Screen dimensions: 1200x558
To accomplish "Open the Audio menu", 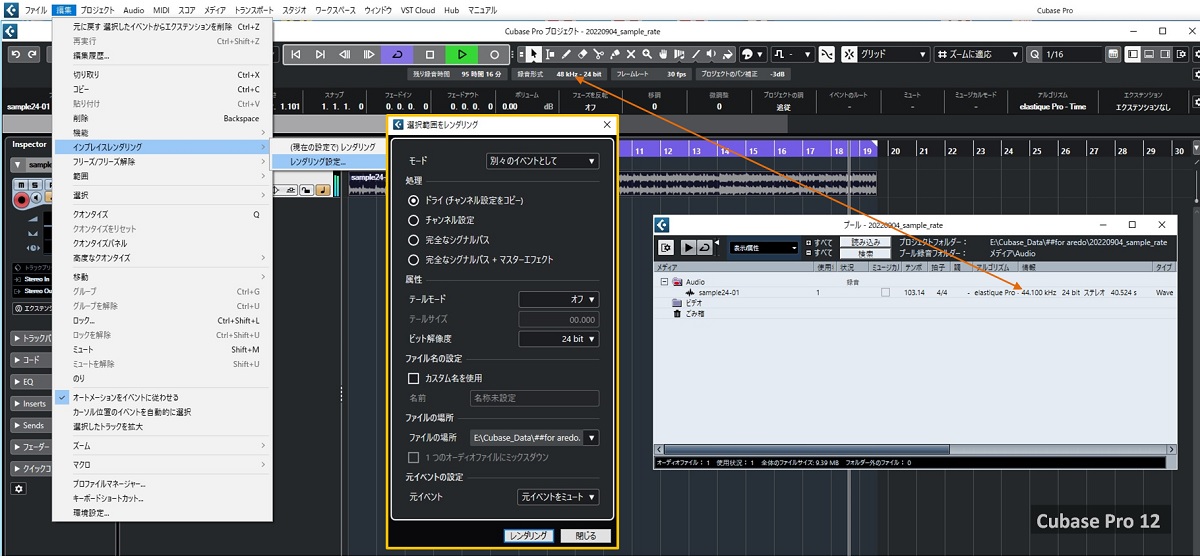I will [x=133, y=9].
